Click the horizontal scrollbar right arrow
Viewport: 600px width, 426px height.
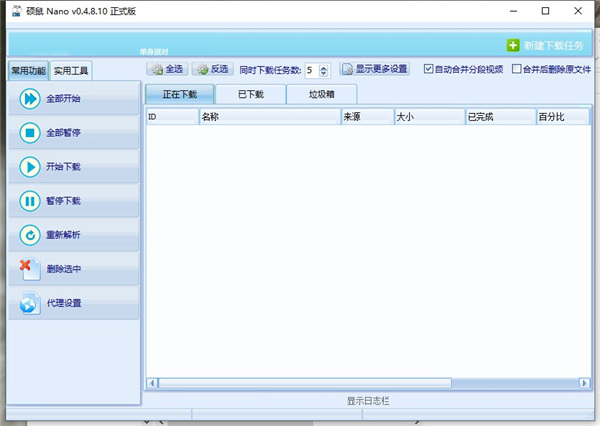pyautogui.click(x=584, y=383)
